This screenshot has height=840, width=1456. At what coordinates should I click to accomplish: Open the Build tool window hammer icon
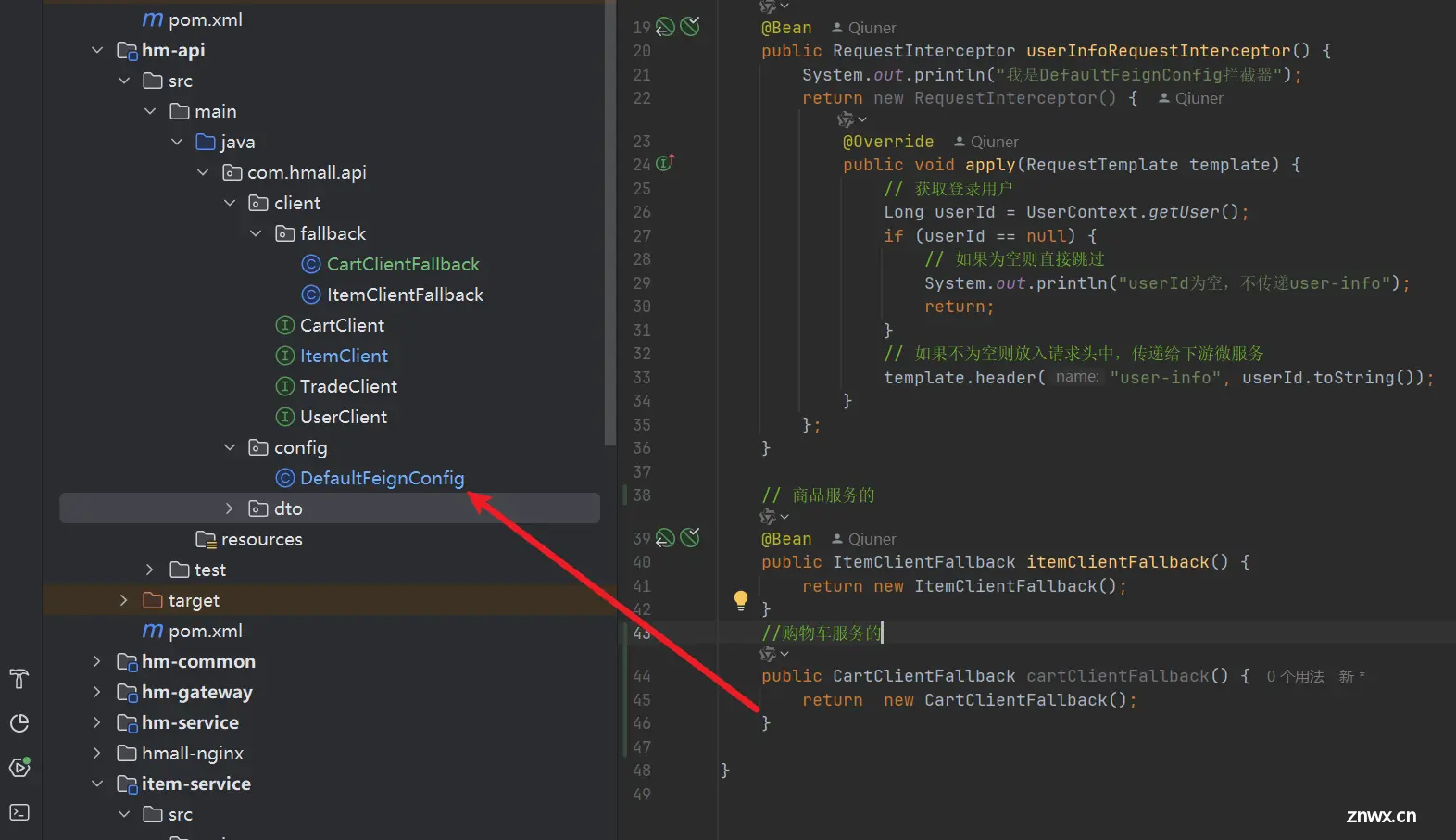tap(19, 679)
